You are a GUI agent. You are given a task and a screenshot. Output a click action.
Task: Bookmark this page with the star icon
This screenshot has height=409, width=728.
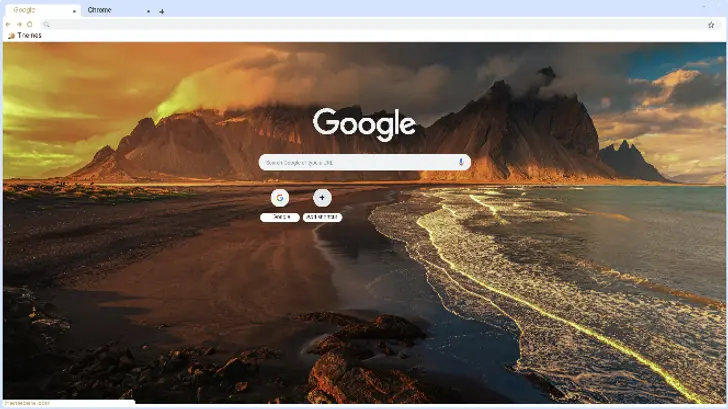[711, 24]
